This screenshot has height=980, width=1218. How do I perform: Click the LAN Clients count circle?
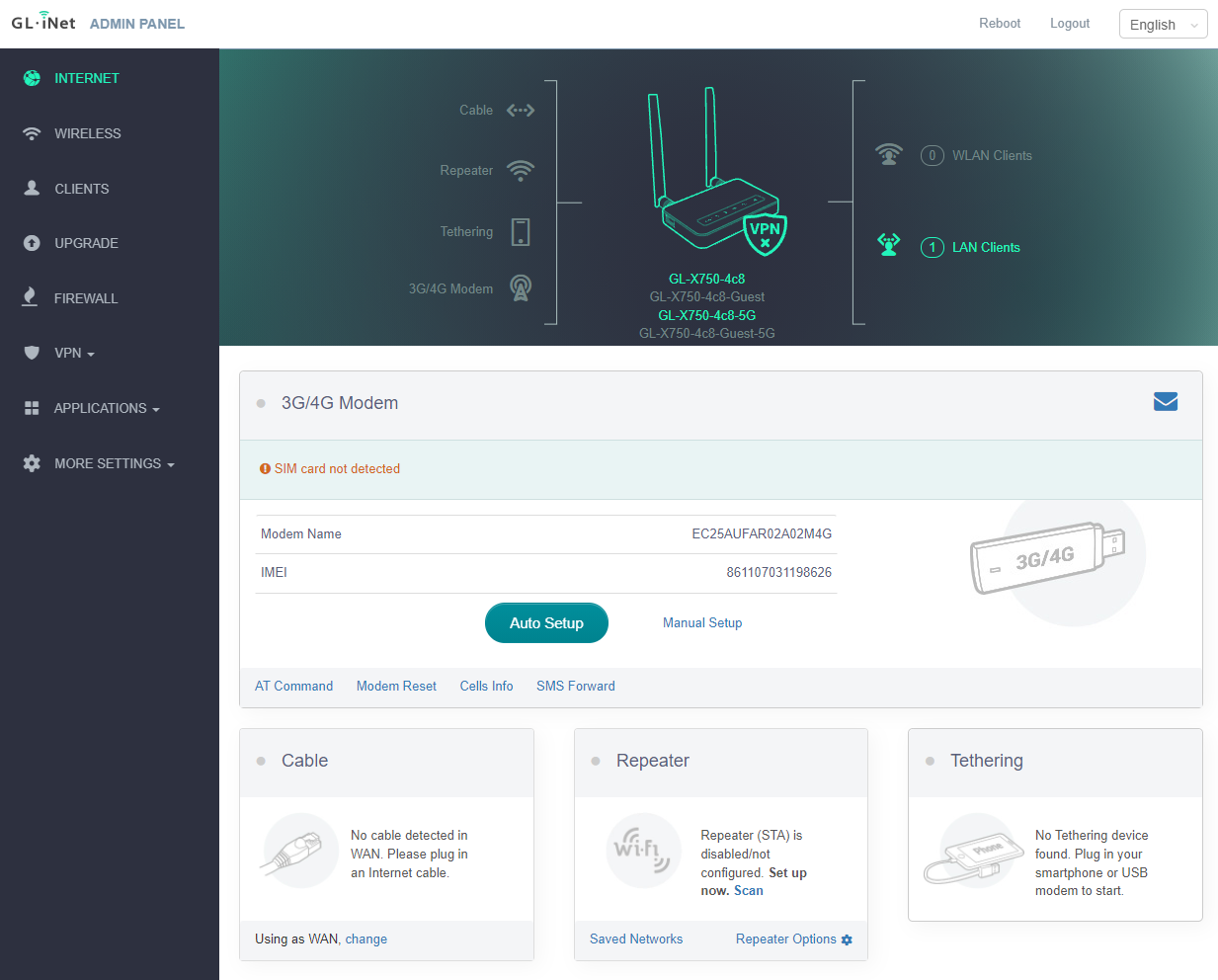(933, 247)
